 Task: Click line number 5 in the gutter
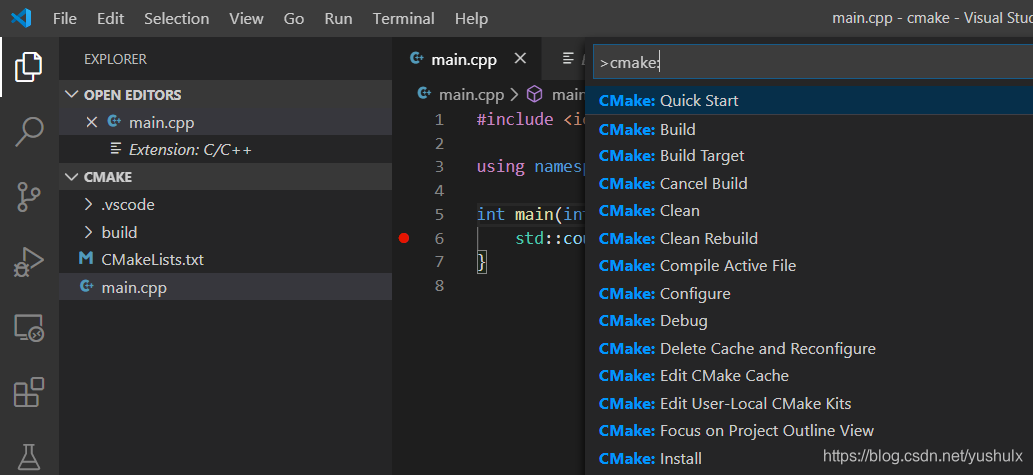439,215
